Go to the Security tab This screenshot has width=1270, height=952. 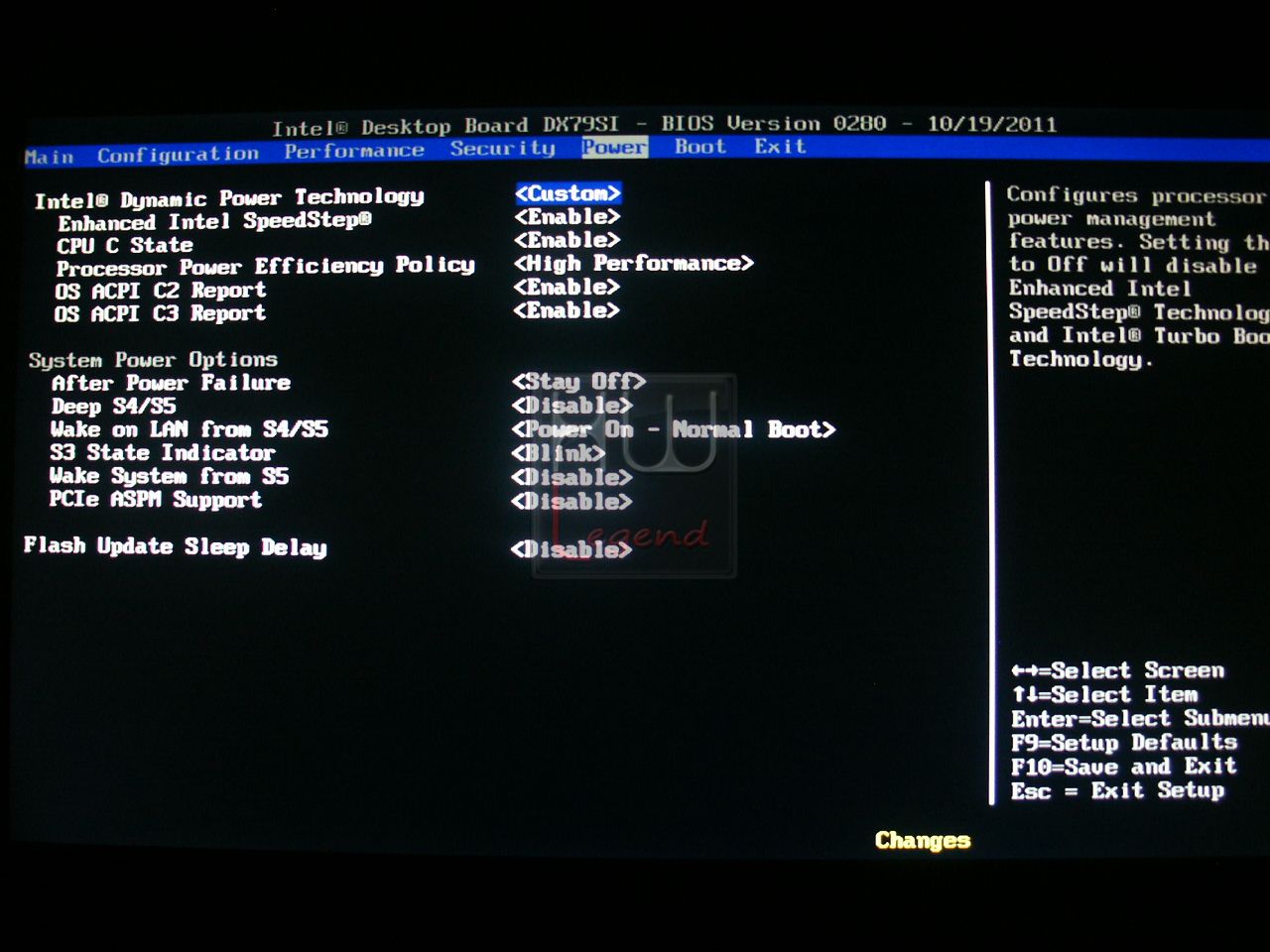coord(502,149)
